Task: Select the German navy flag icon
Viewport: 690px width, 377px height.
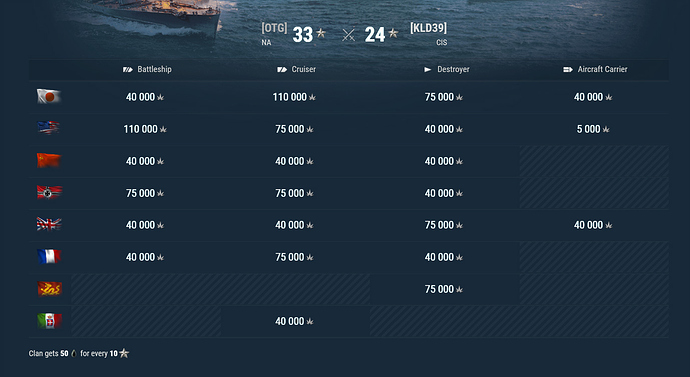Action: 49,192
